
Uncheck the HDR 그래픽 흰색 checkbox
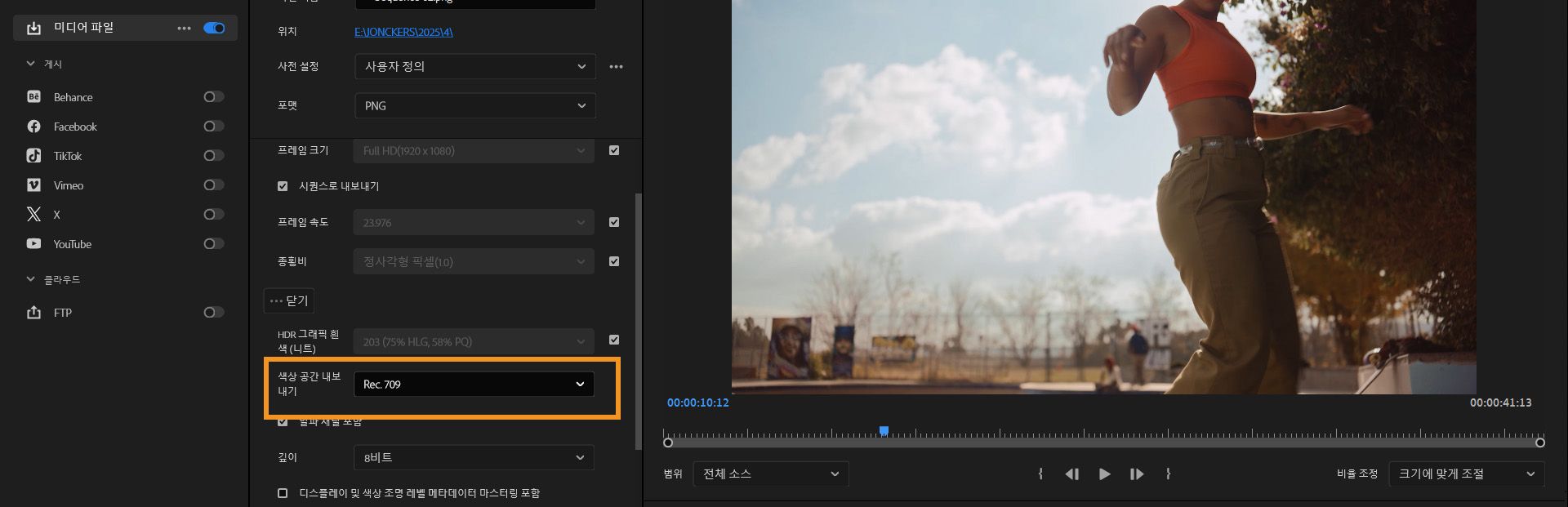click(614, 340)
